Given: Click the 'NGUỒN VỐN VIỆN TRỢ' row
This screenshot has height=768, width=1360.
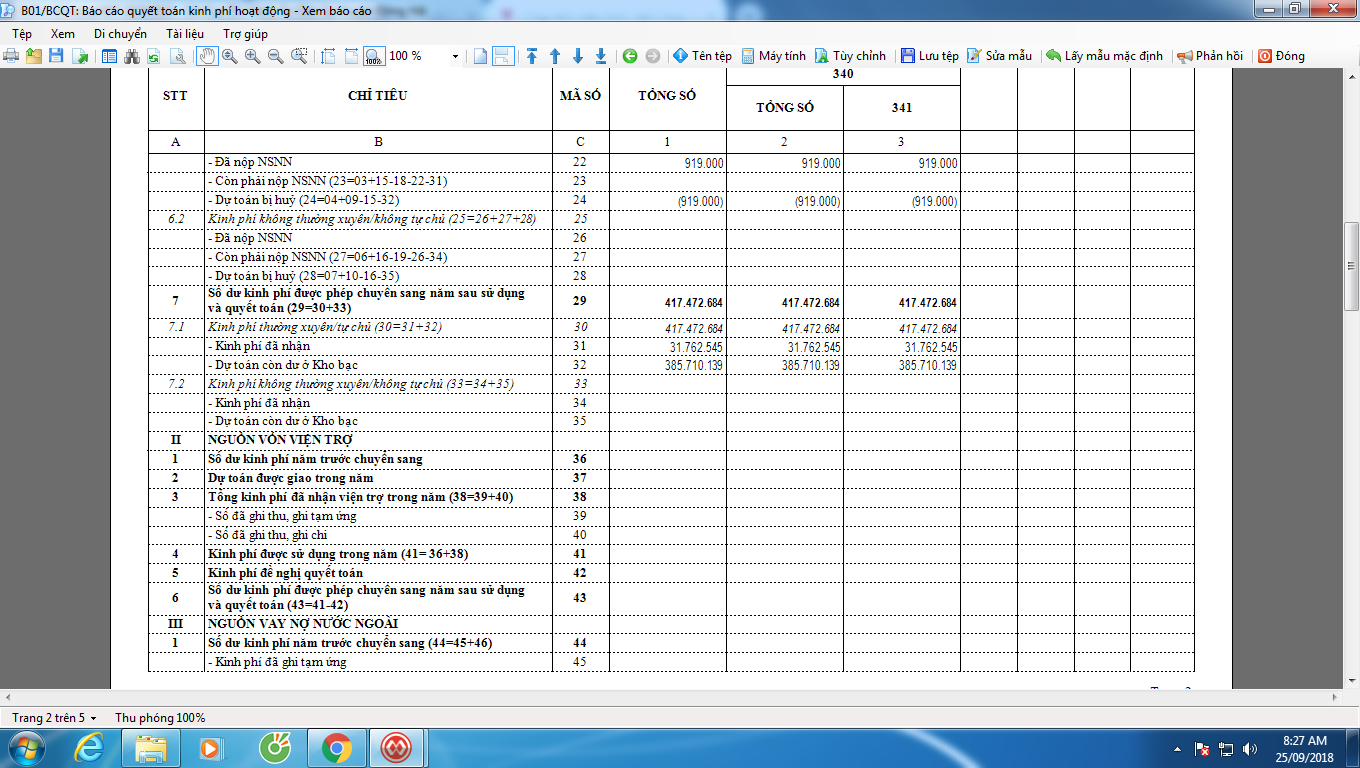Looking at the screenshot, I should point(671,440).
